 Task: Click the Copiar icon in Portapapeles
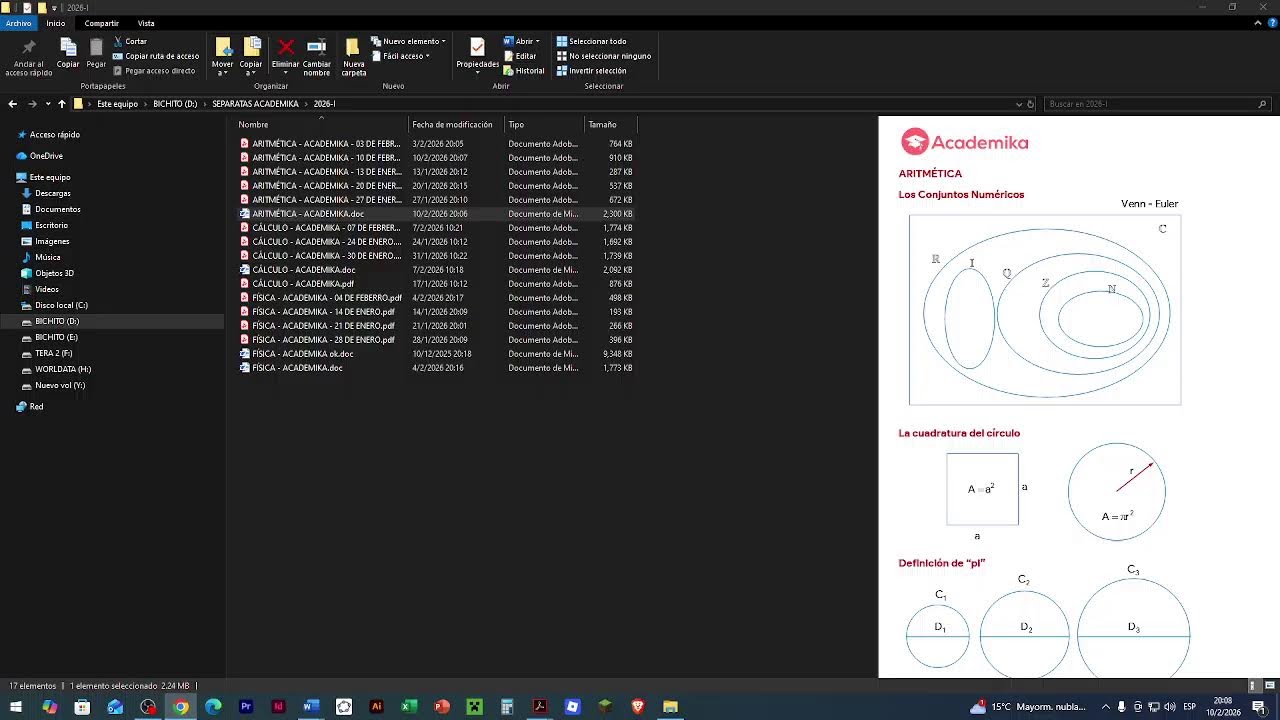click(68, 47)
